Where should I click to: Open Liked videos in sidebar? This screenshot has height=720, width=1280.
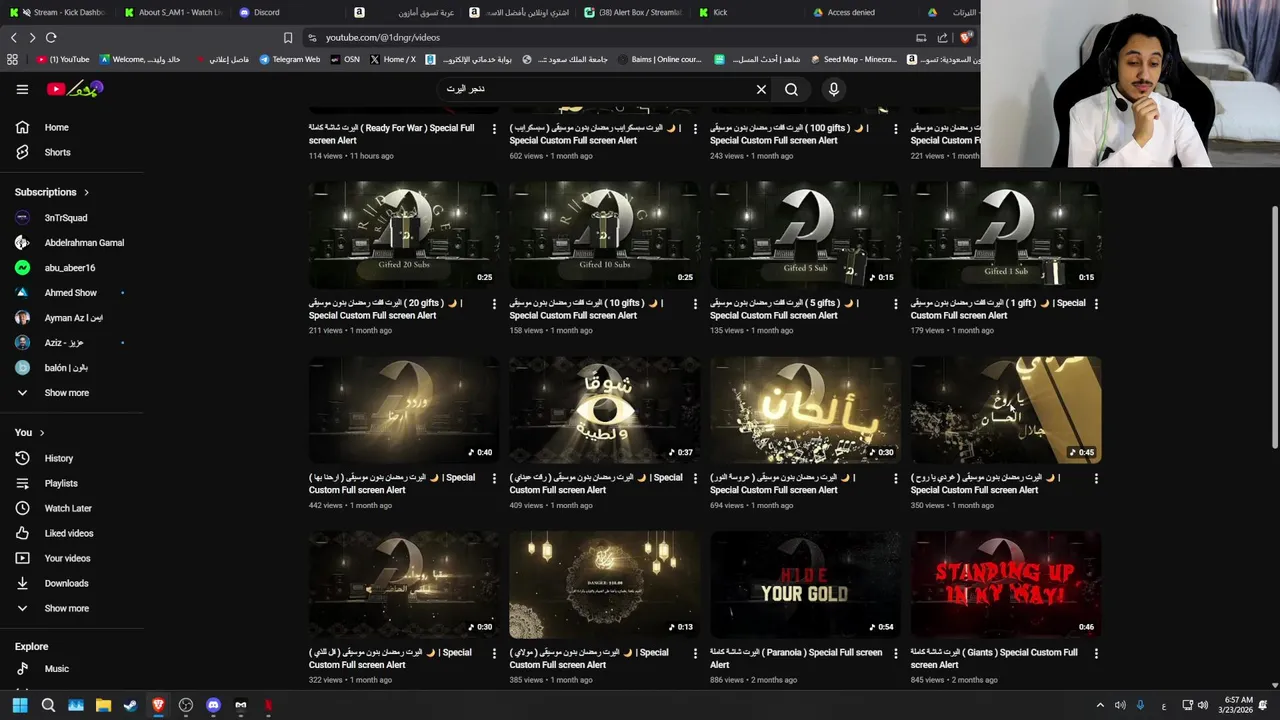tap(71, 533)
